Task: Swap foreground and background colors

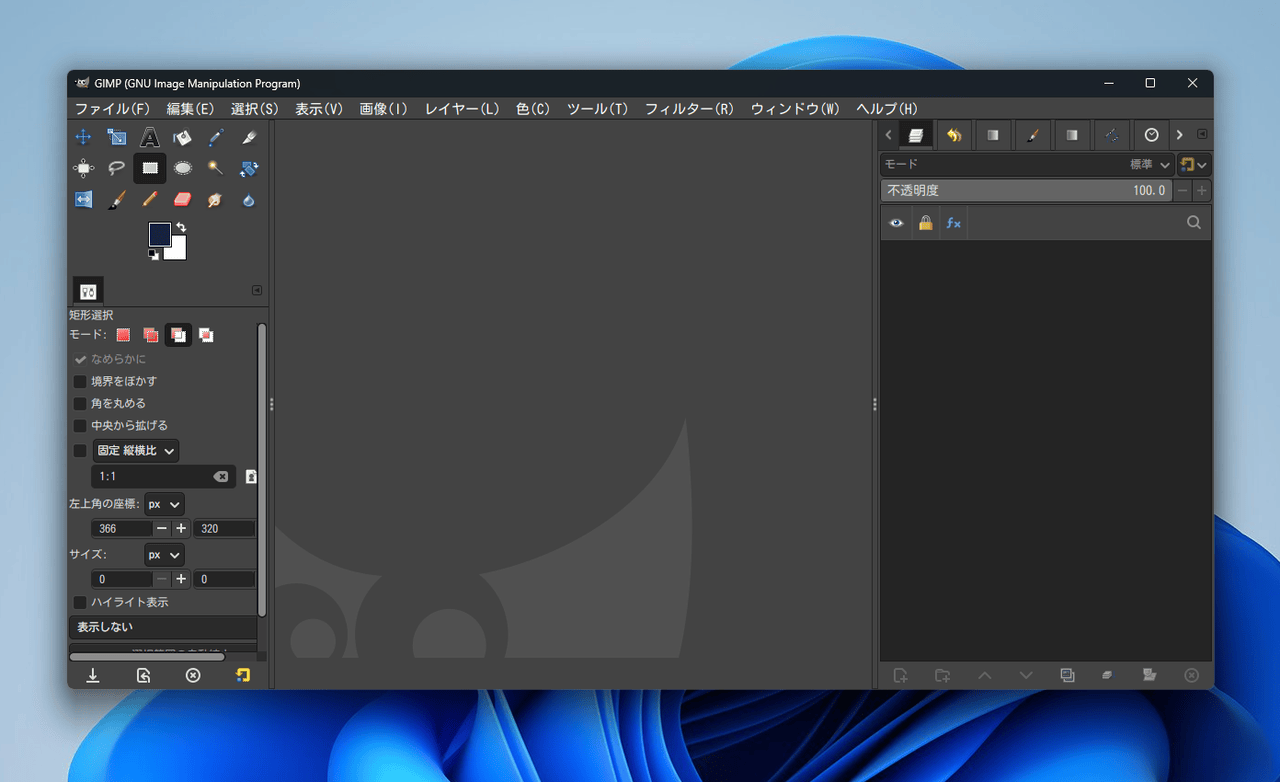Action: point(181,227)
